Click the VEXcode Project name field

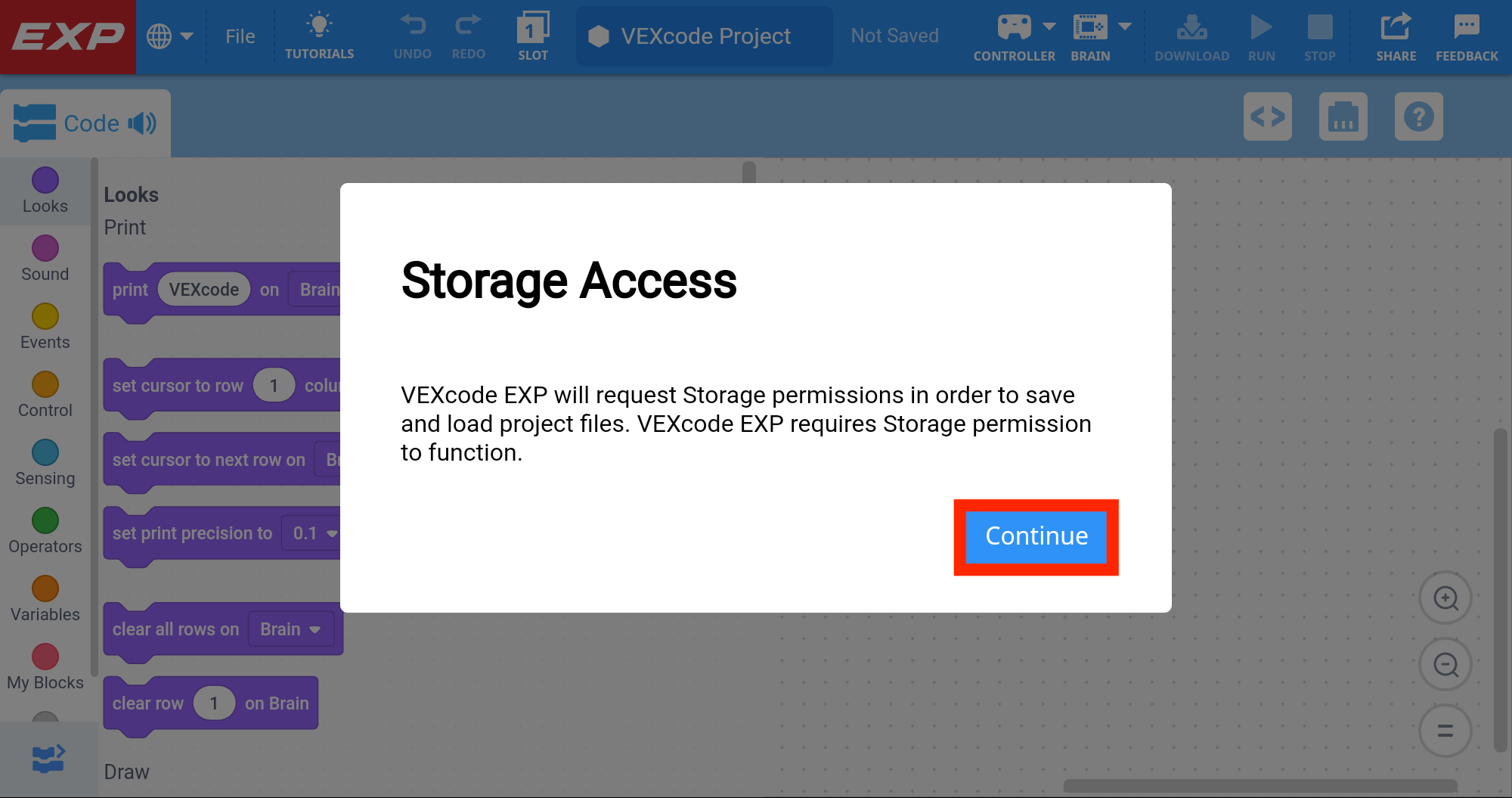(705, 36)
